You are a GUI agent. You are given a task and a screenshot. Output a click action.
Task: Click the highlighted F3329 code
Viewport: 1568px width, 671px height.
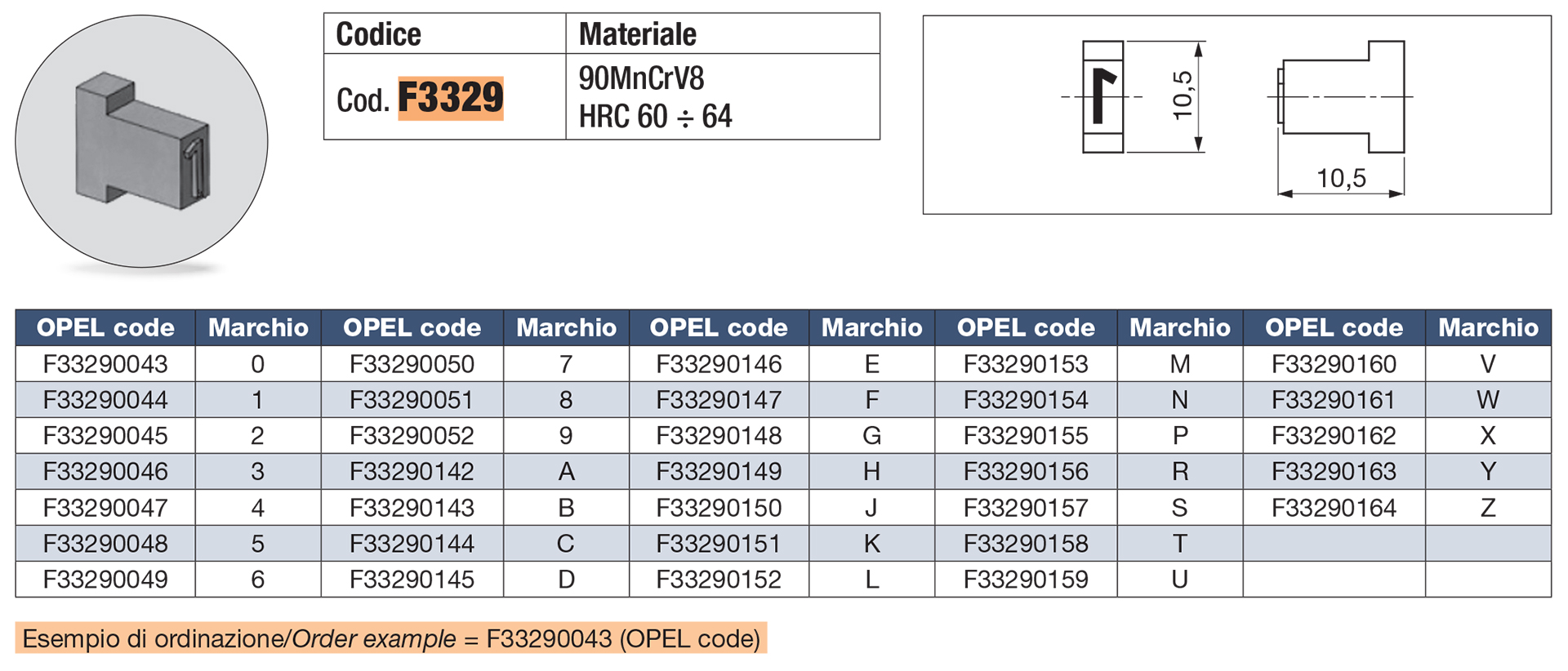451,99
